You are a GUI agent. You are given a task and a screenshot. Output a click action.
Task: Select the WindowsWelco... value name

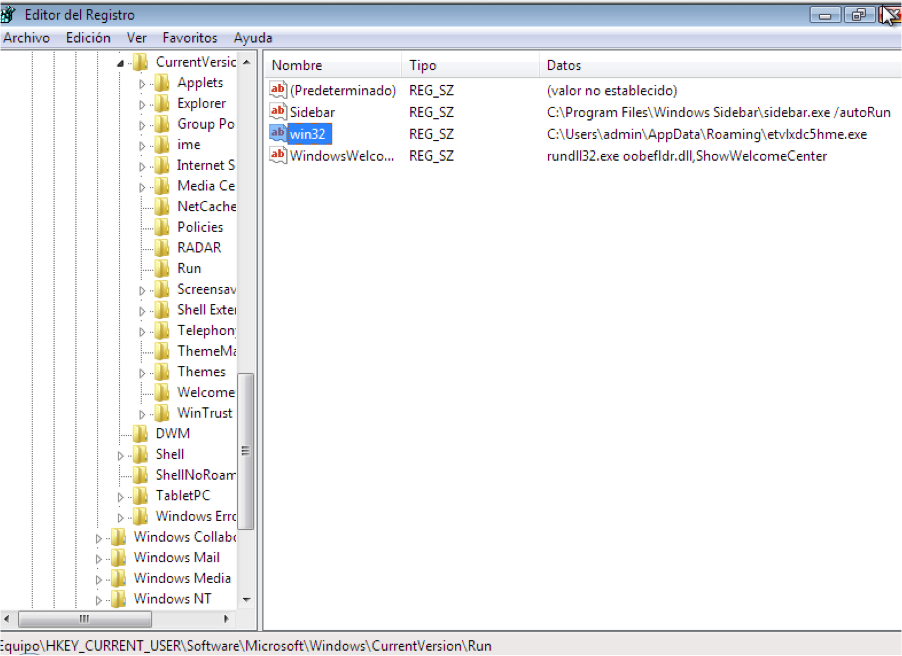[x=342, y=156]
